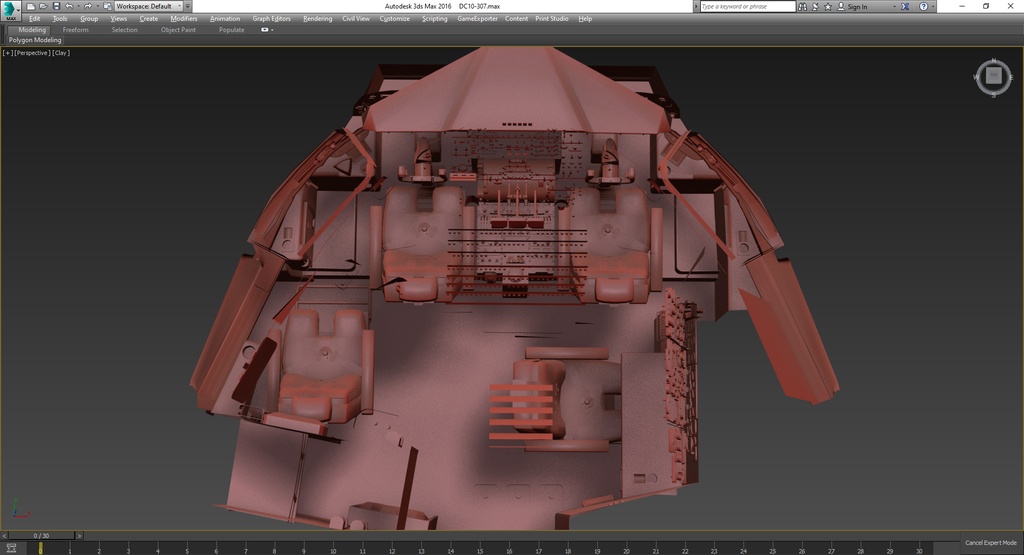
Task: Click Cancel Expert Mode button
Action: coord(990,542)
